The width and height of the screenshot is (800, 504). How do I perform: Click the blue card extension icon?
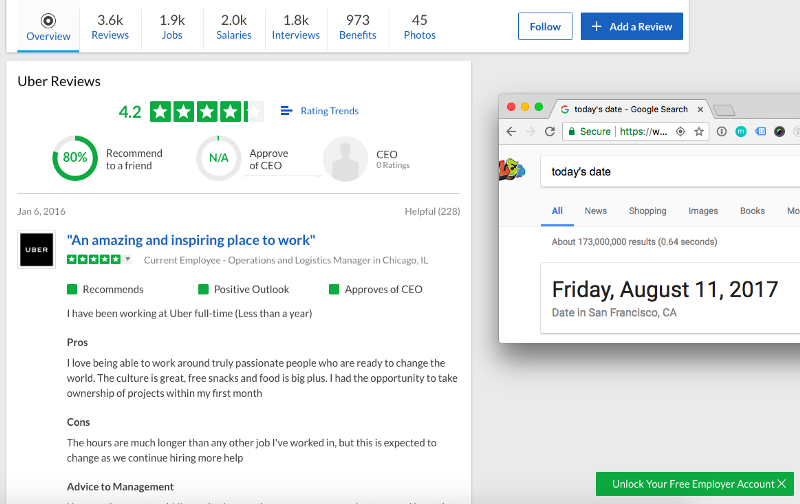tap(760, 131)
